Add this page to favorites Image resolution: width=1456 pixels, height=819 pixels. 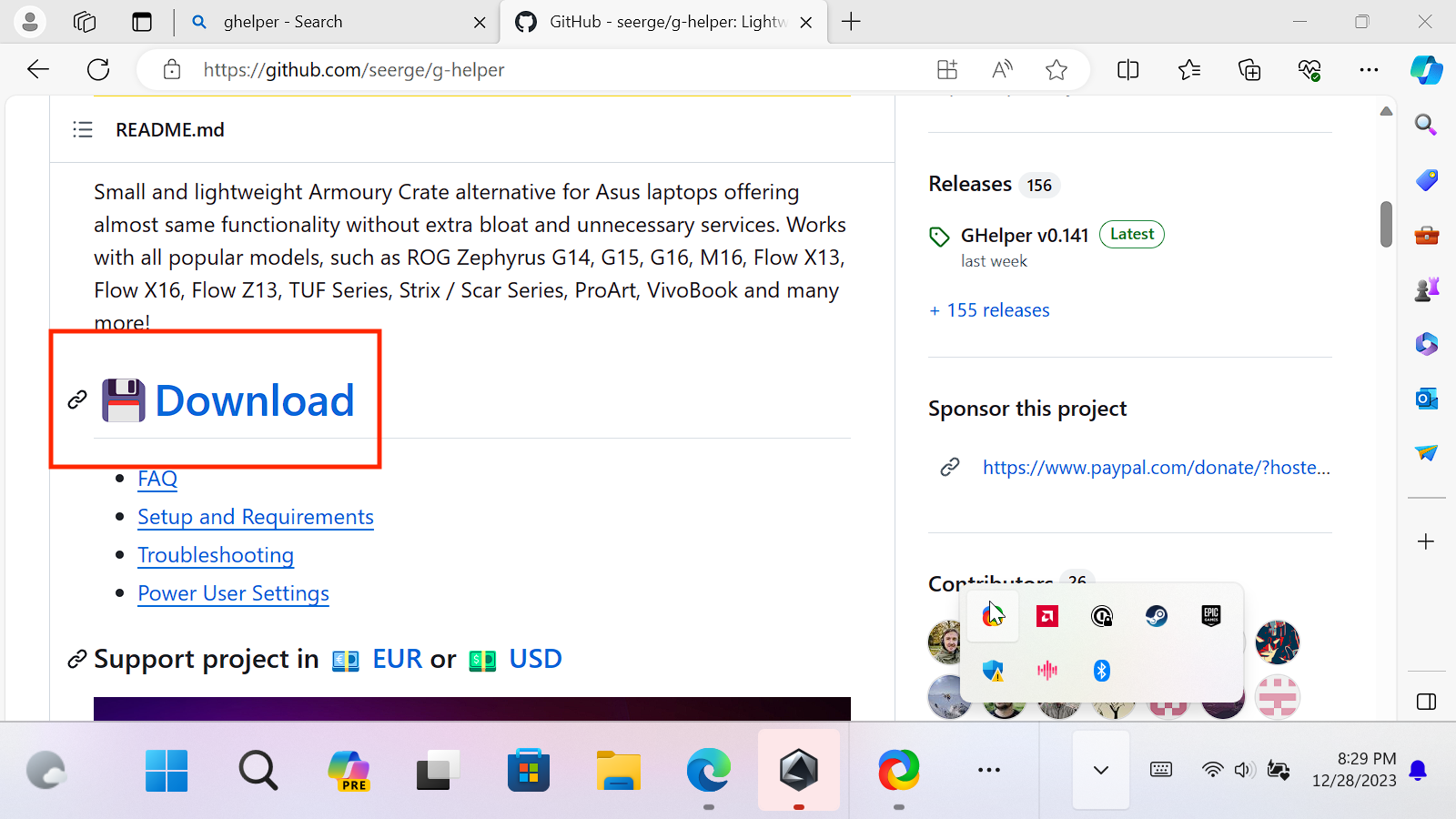(1057, 70)
